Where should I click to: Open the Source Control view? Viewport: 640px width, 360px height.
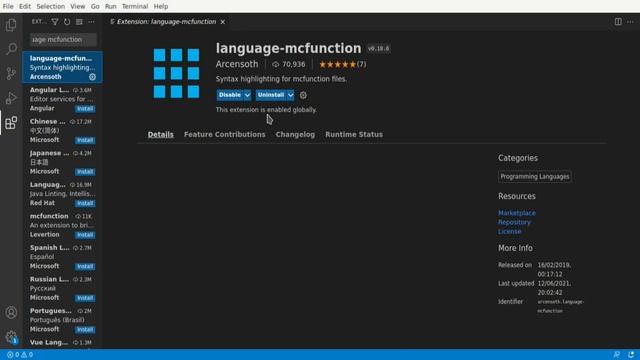[x=11, y=73]
